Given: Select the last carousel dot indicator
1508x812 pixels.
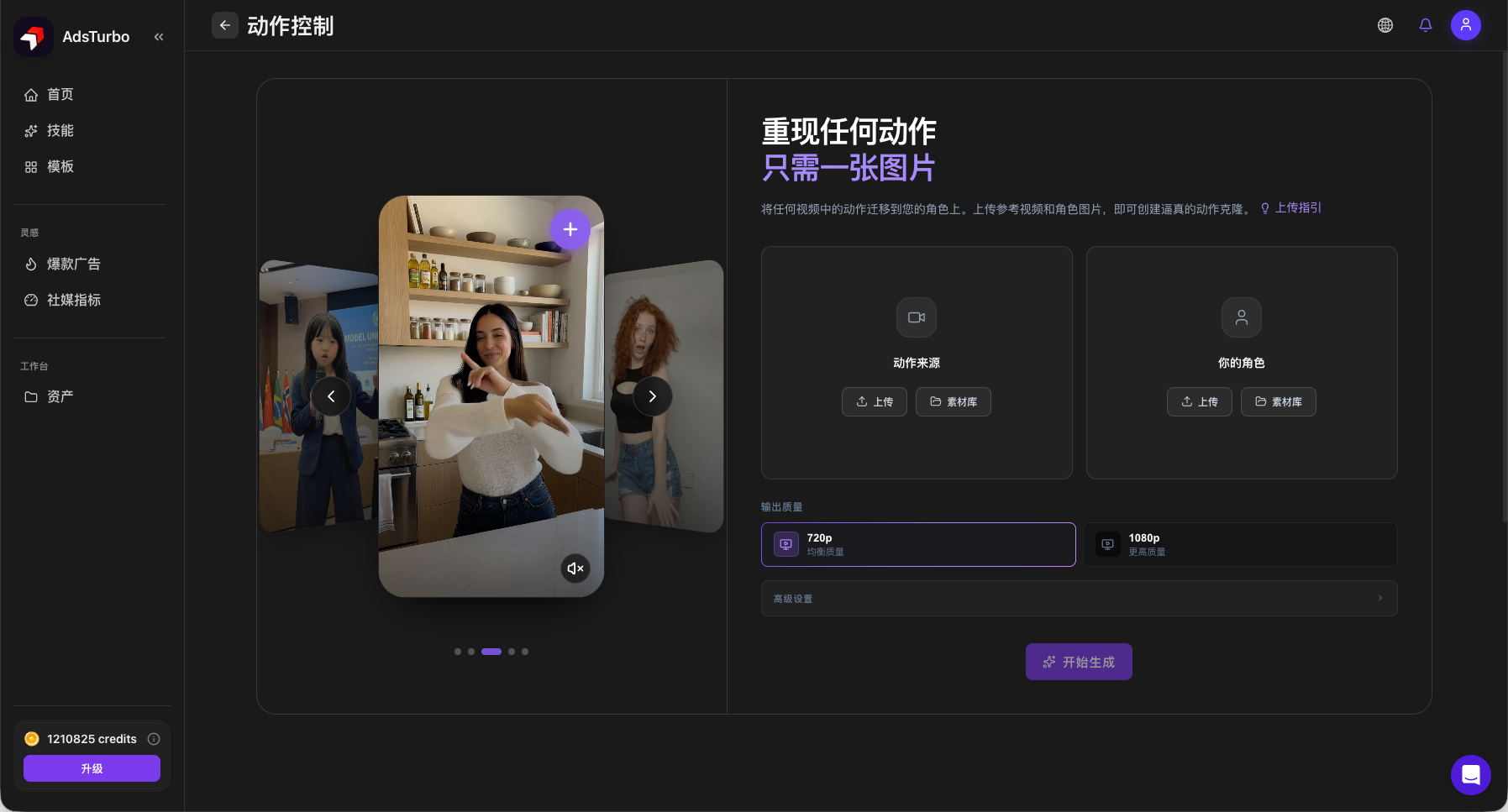Looking at the screenshot, I should coord(525,652).
